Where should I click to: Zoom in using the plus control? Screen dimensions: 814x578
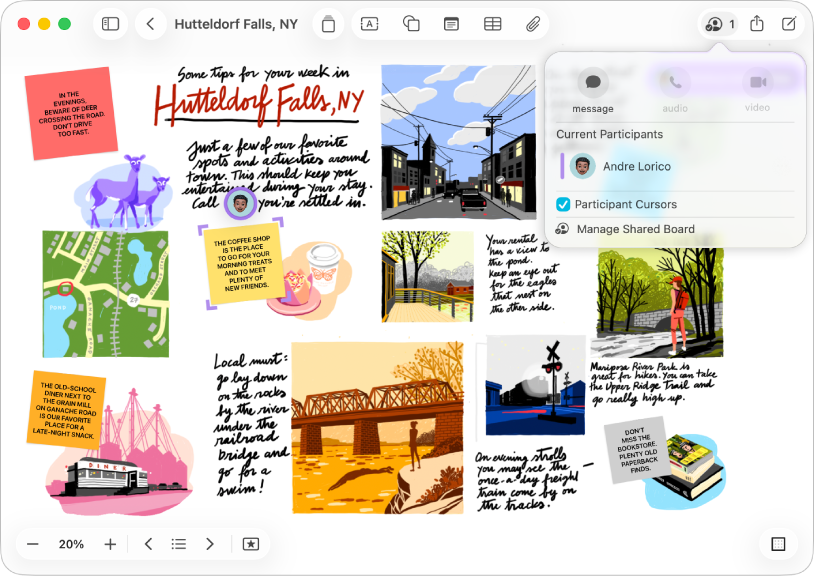click(x=110, y=544)
